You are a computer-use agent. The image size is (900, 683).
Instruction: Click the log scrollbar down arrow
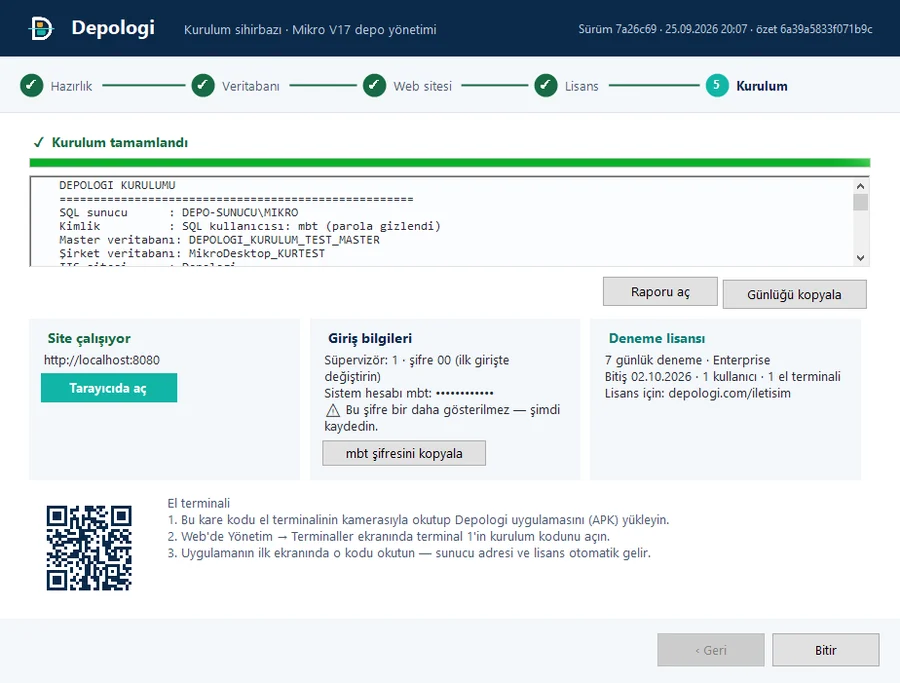(860, 258)
